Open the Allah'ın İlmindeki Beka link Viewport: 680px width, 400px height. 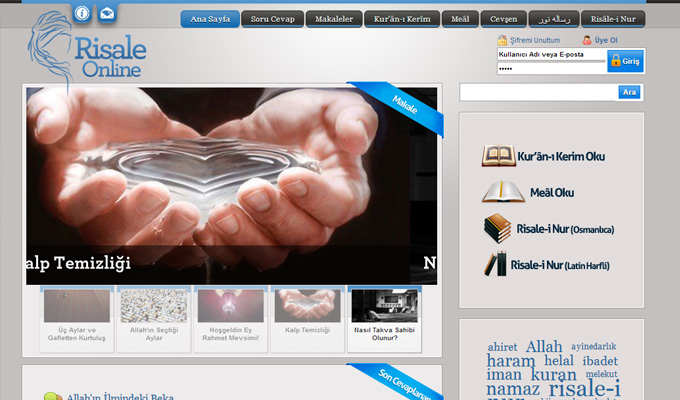(120, 397)
